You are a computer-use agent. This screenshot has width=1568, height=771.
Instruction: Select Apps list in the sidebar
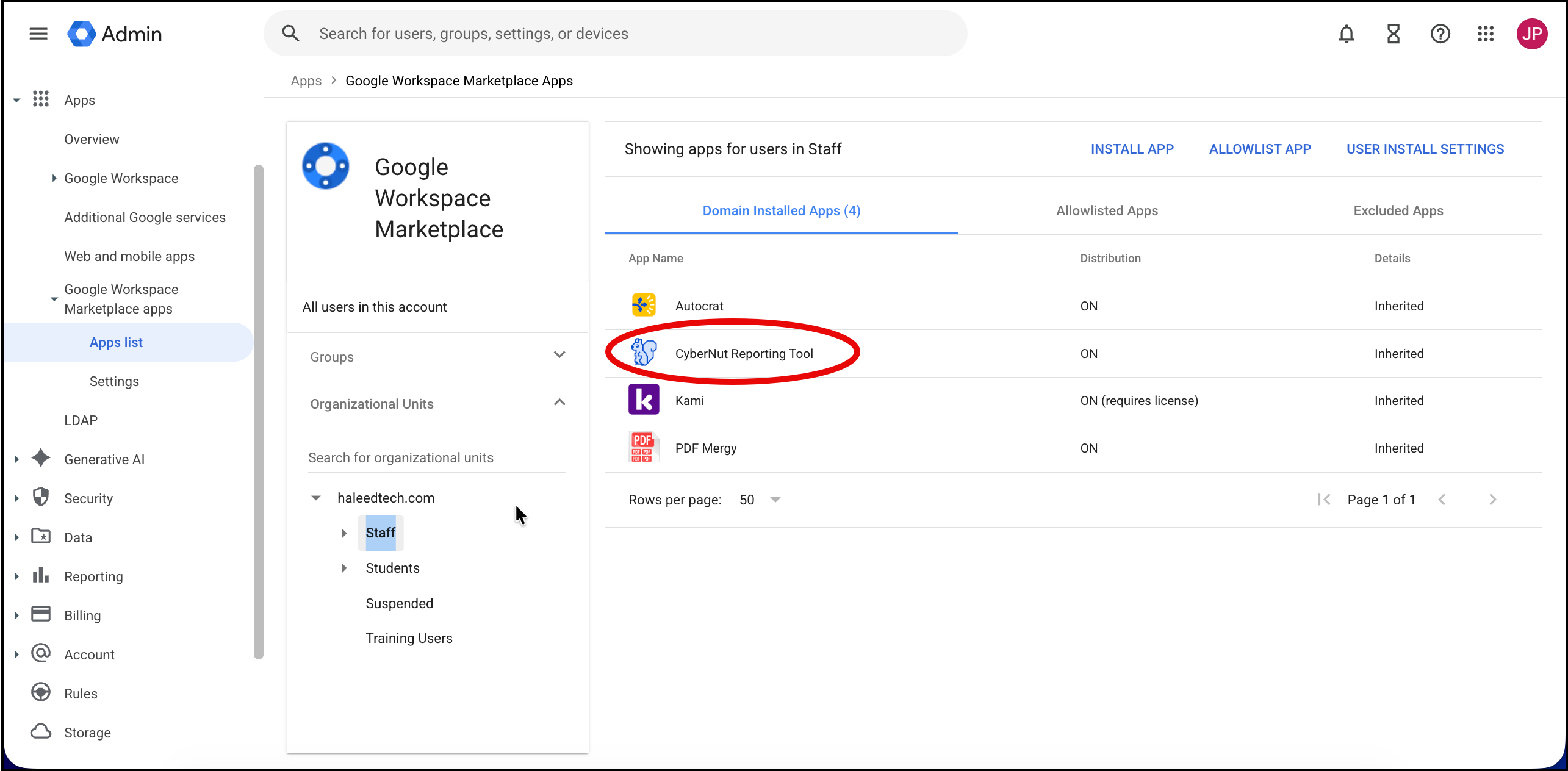tap(128, 342)
